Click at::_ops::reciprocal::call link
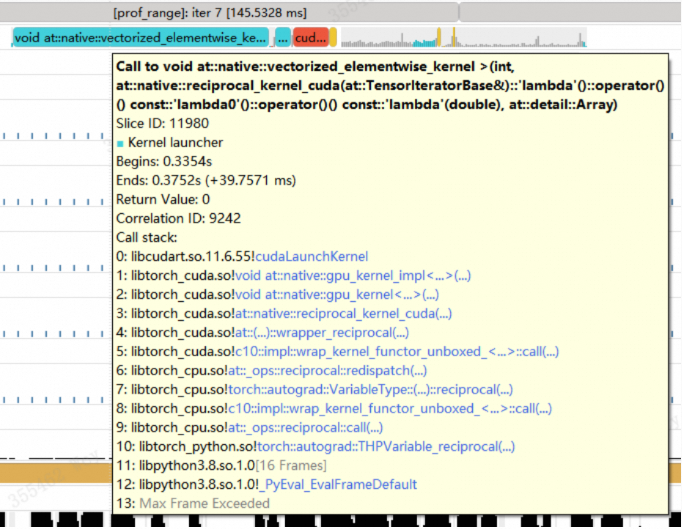Viewport: 682px width, 529px height. click(305, 427)
